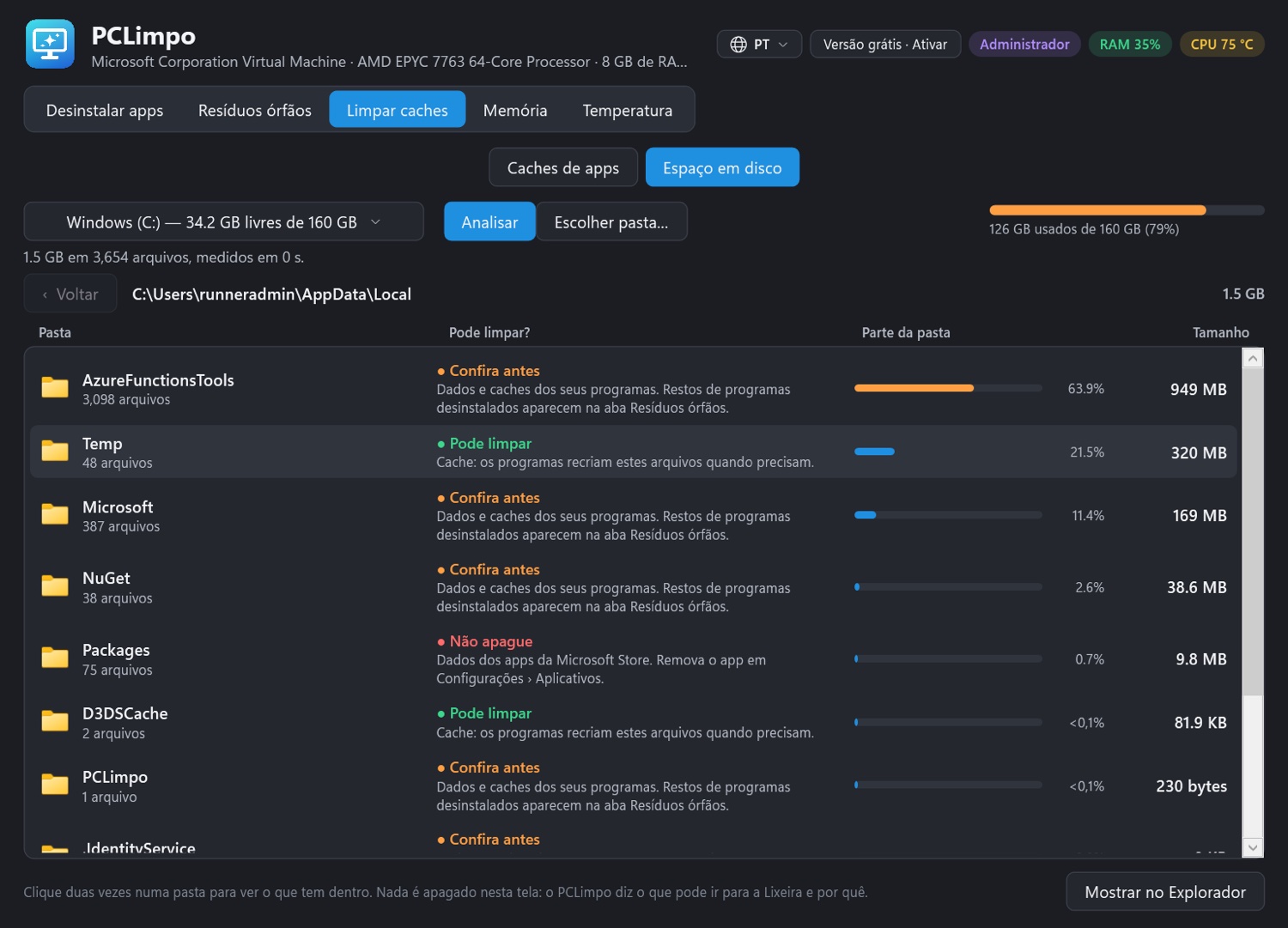Open the PT language dropdown

click(759, 45)
